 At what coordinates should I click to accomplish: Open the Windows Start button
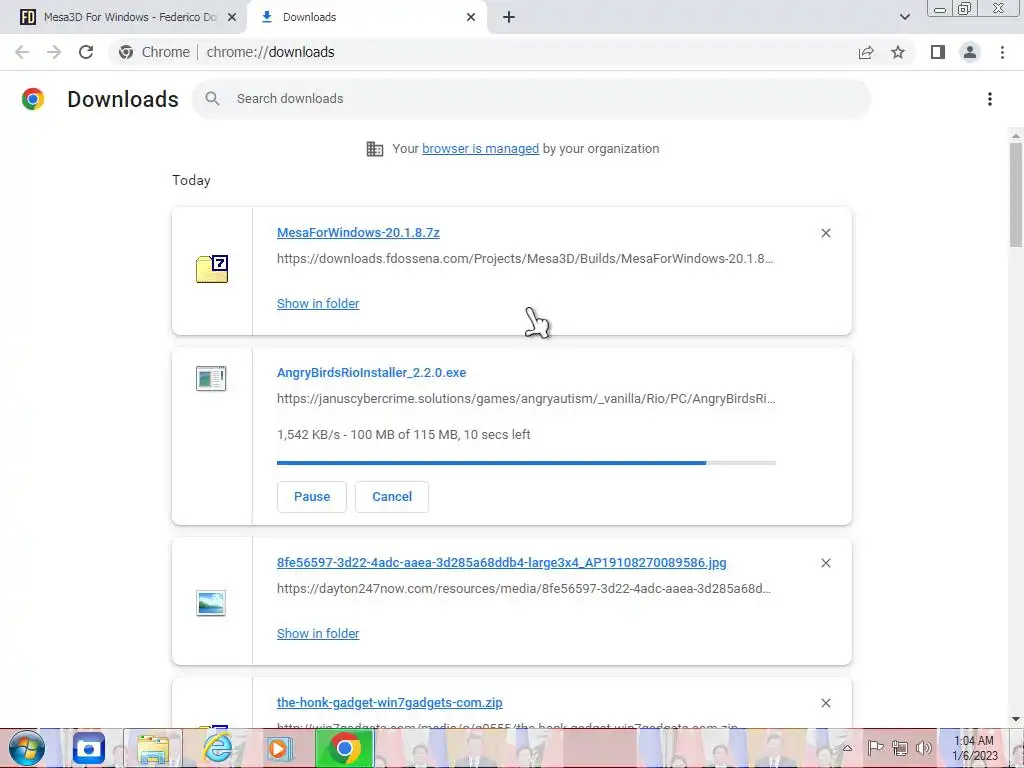26,748
